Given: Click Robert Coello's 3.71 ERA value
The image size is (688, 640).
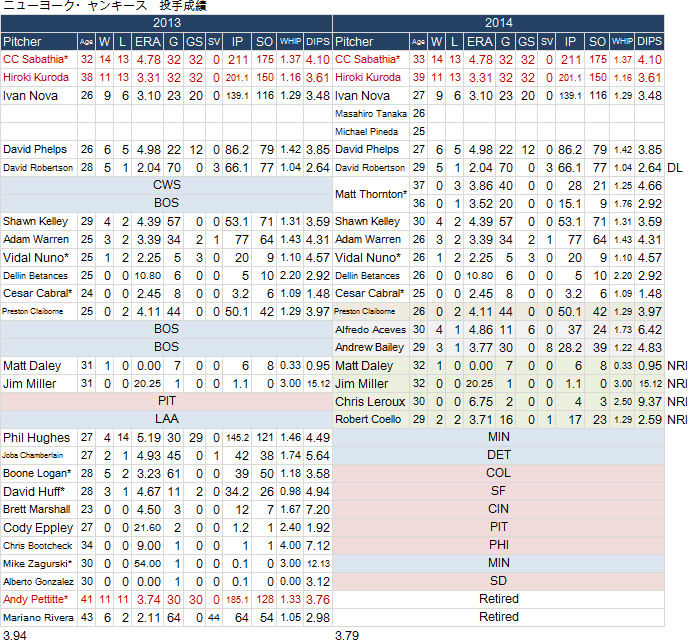Looking at the screenshot, I should (x=480, y=419).
